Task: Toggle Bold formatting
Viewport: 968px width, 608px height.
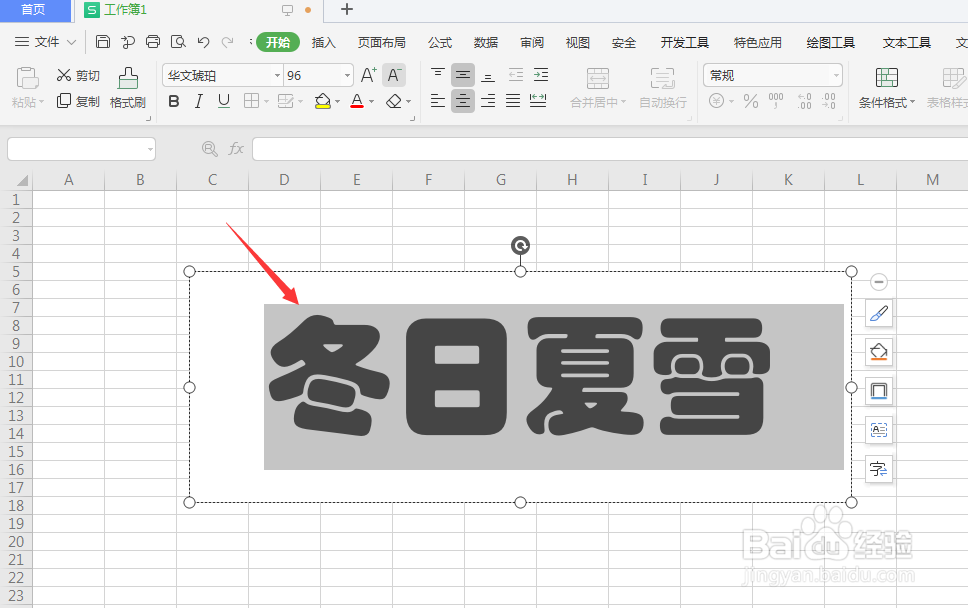Action: 174,101
